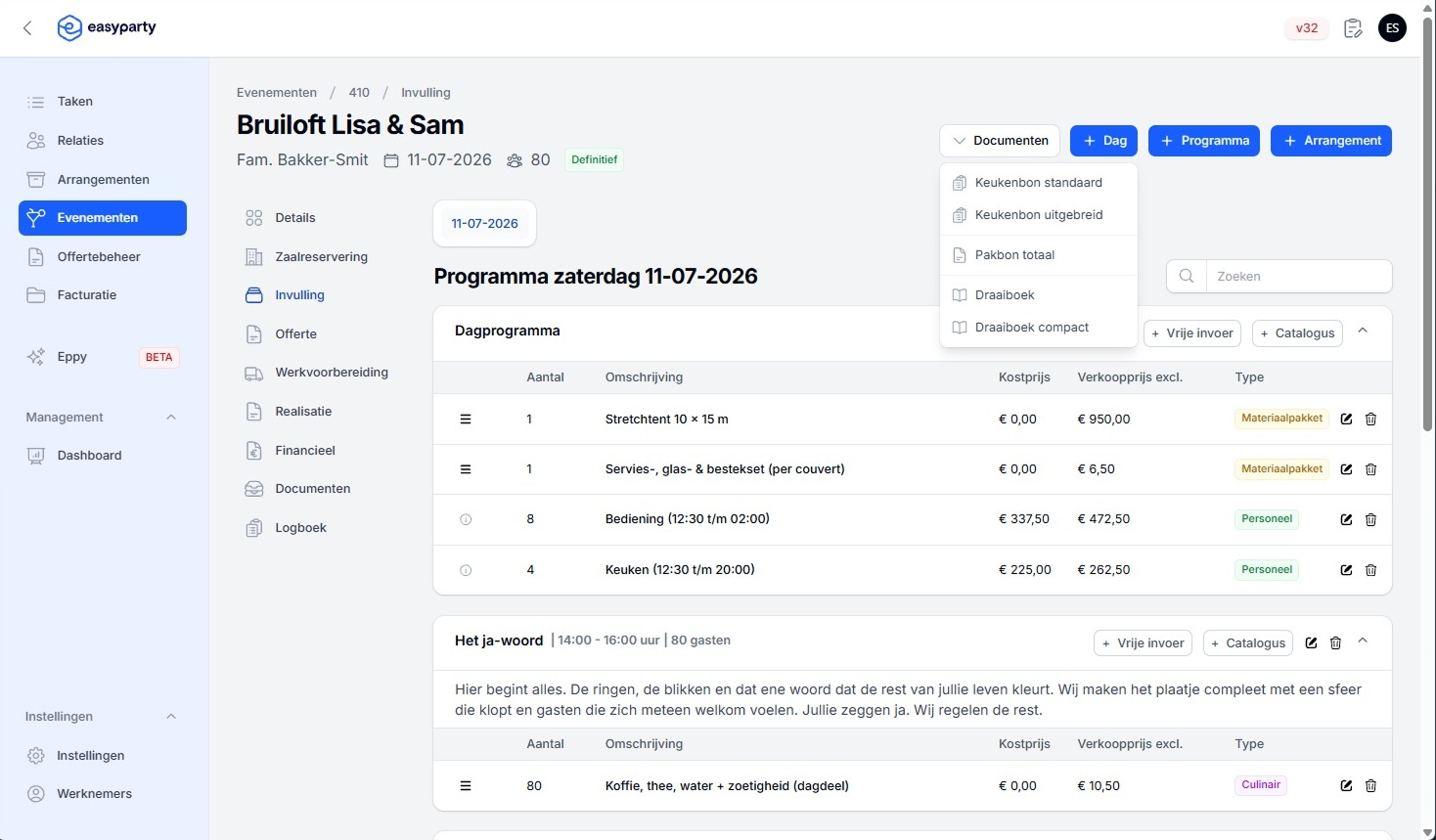Choose Draaiboek compact document
The image size is (1436, 840).
pos(1039,328)
